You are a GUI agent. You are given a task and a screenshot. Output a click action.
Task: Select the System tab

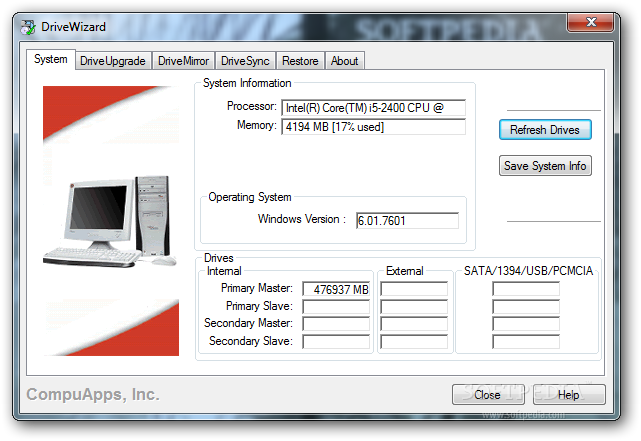51,59
